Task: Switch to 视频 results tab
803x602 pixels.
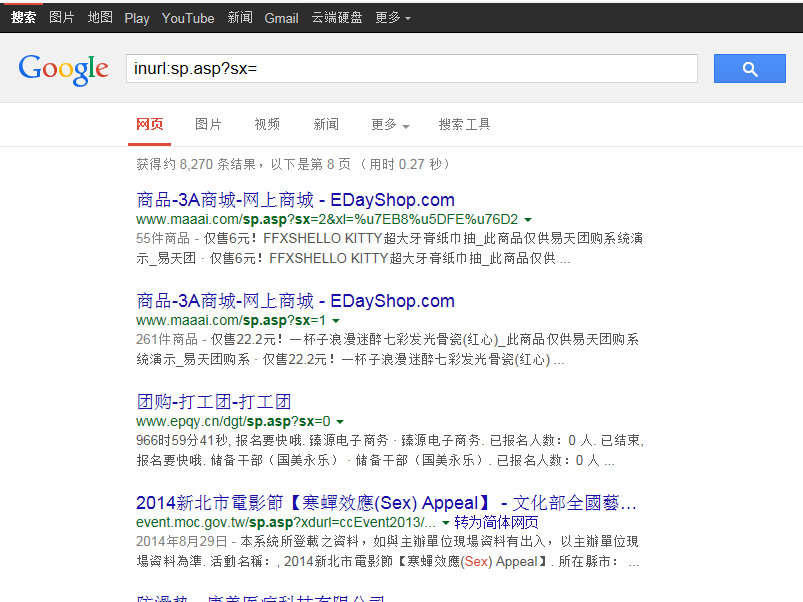Action: (267, 124)
